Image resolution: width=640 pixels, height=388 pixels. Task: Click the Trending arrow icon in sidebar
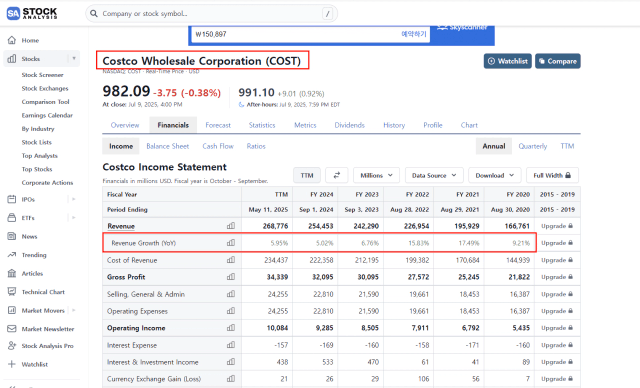(12, 255)
